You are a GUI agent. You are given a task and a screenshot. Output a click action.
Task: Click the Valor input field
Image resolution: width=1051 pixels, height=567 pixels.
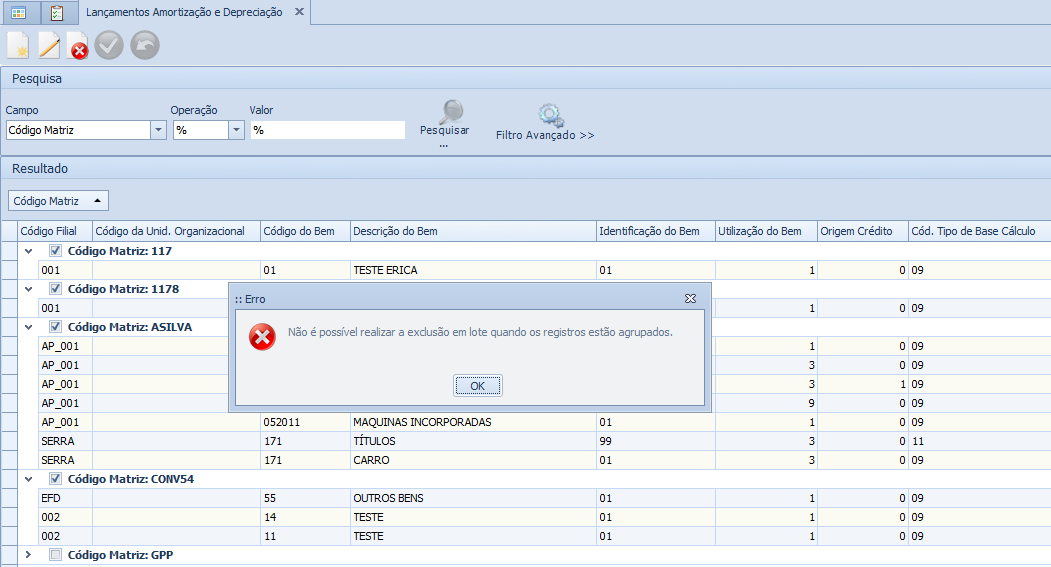click(x=328, y=130)
